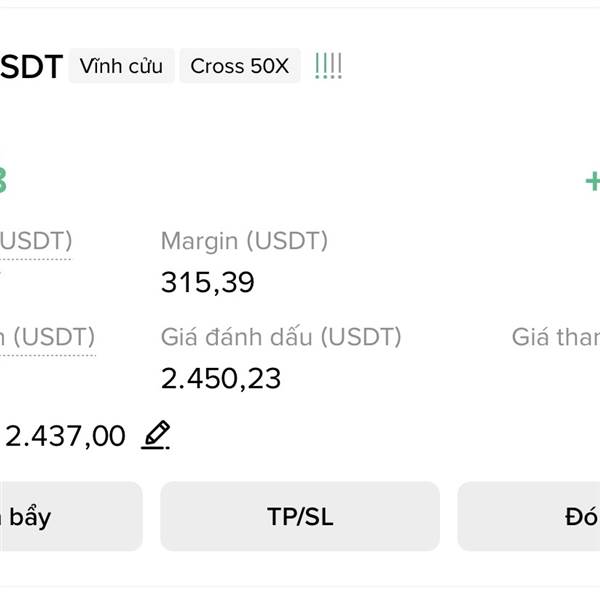
Task: Click the dotted-underlined (USDT) label beside Giá đánh dấu
Action: [x=47, y=337]
